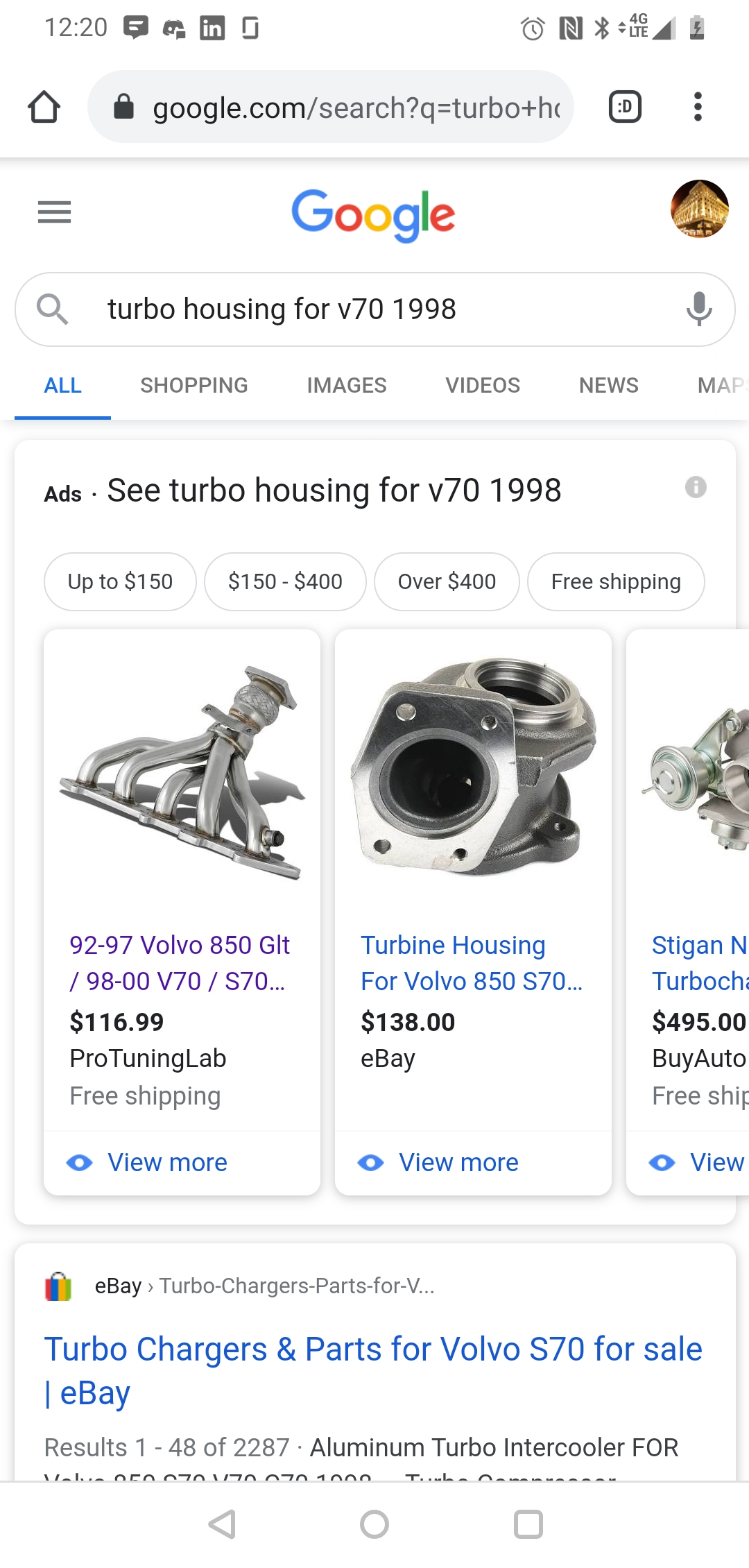Toggle the Up to $150 filter
749x1568 pixels.
tap(120, 581)
